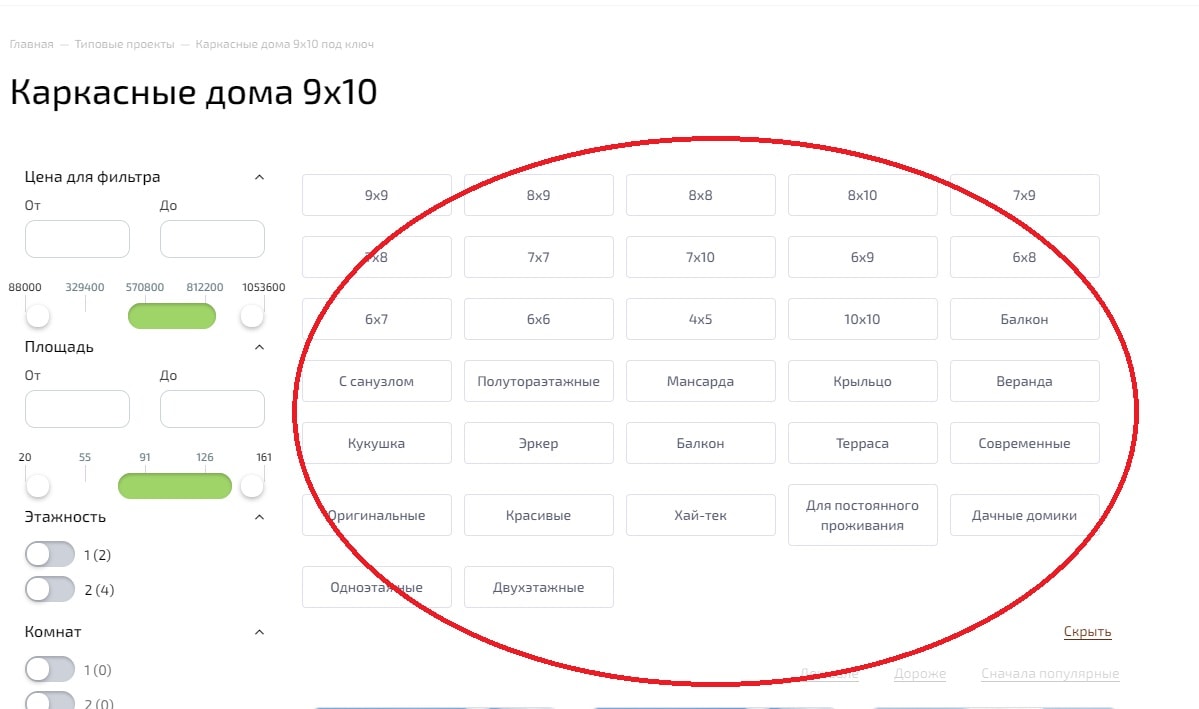Viewport: 1199px width, 709px height.
Task: Click the price minimum От input field
Action: point(77,239)
